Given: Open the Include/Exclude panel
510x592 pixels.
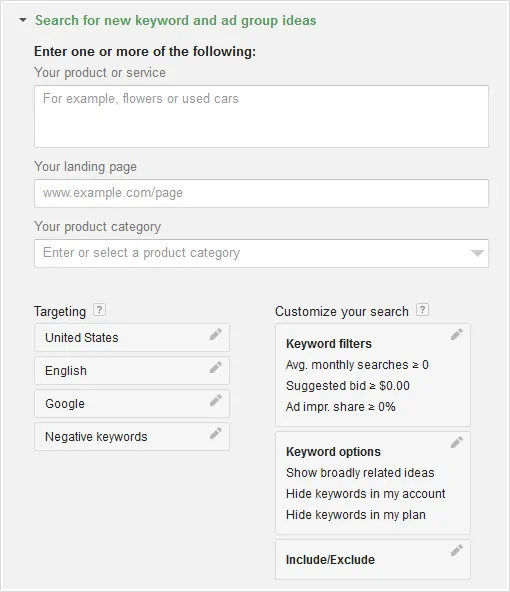Looking at the screenshot, I should pos(373,560).
